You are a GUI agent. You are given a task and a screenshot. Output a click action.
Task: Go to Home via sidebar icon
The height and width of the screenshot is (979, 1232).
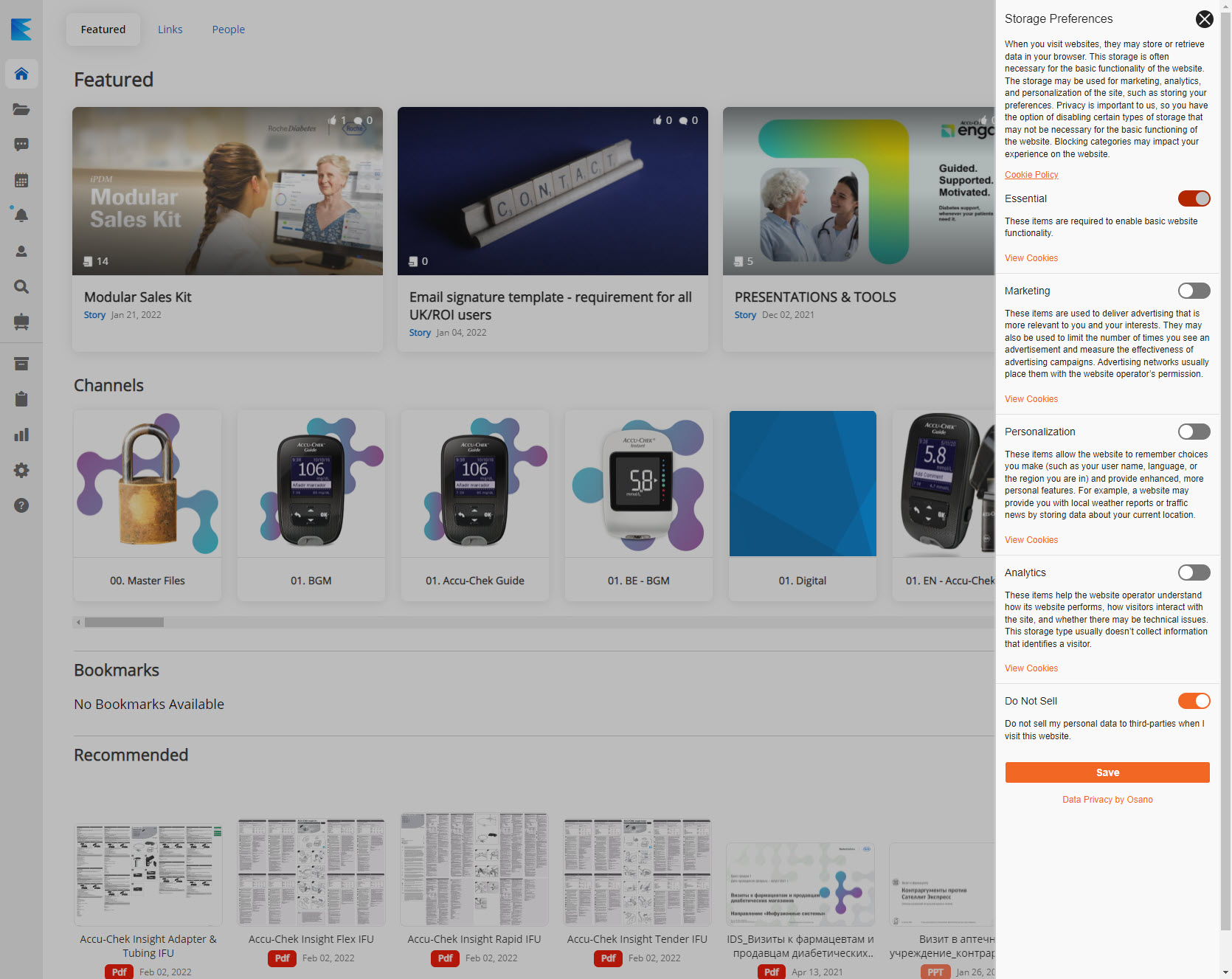click(21, 74)
